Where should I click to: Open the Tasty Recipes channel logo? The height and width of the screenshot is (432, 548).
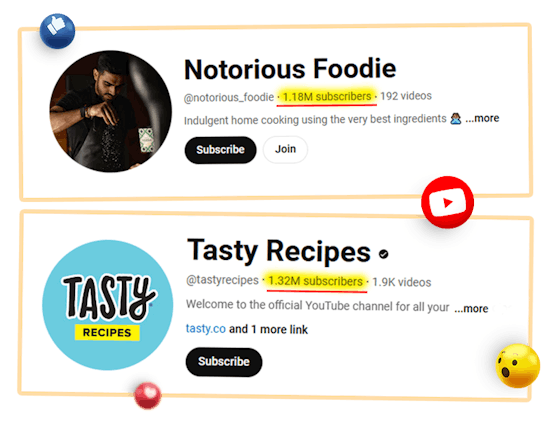pyautogui.click(x=108, y=305)
